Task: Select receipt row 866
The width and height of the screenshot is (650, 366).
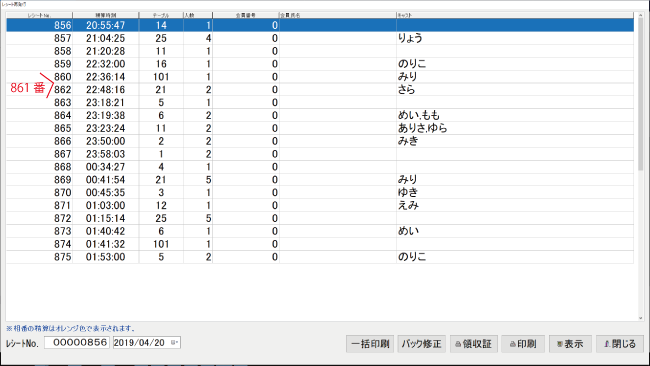Action: [x=320, y=141]
